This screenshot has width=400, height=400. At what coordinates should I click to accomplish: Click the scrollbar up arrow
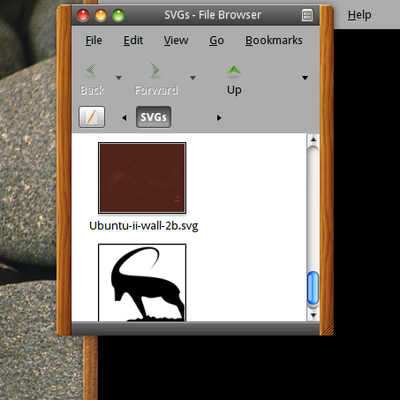313,139
